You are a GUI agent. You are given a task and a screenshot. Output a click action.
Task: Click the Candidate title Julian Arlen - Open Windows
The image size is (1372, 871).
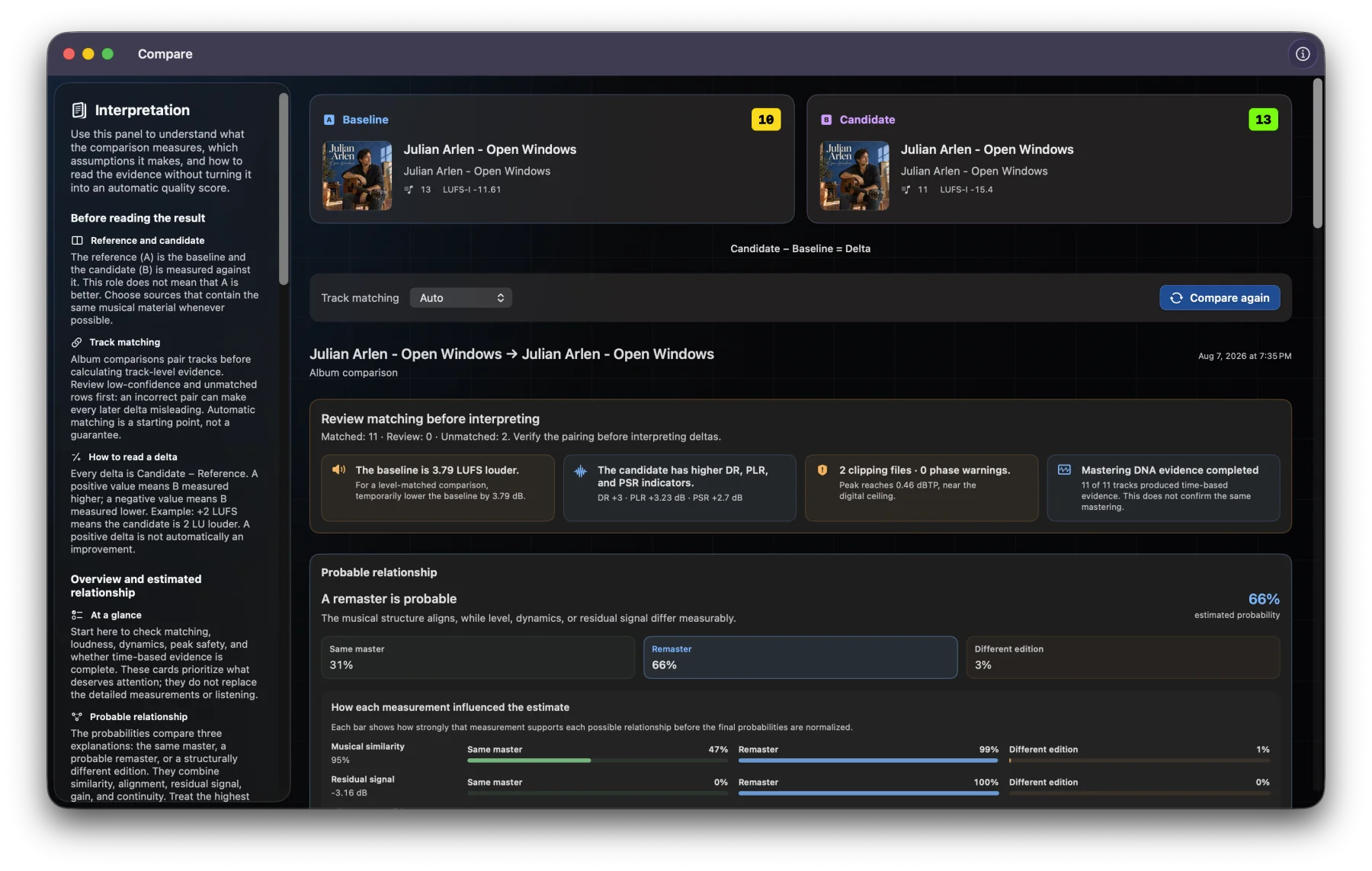987,150
